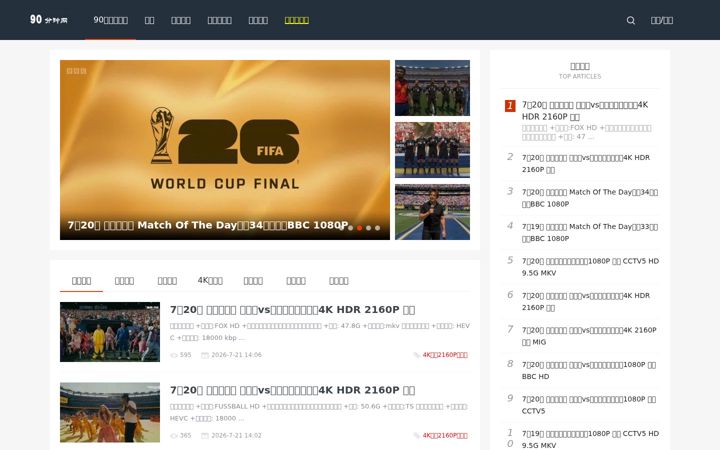Open Top Articles rank 6 4K HDR 2160P entry

586,301
